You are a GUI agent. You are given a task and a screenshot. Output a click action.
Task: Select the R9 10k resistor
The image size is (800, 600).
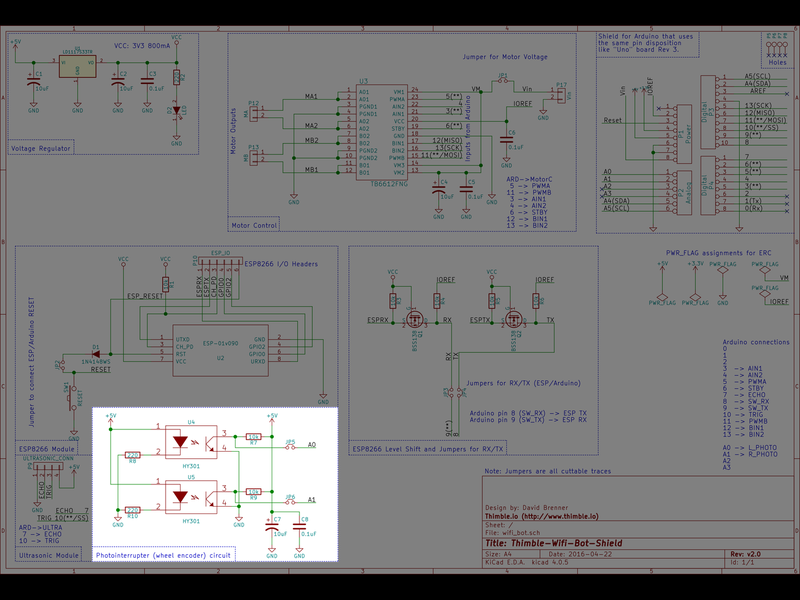(x=254, y=492)
